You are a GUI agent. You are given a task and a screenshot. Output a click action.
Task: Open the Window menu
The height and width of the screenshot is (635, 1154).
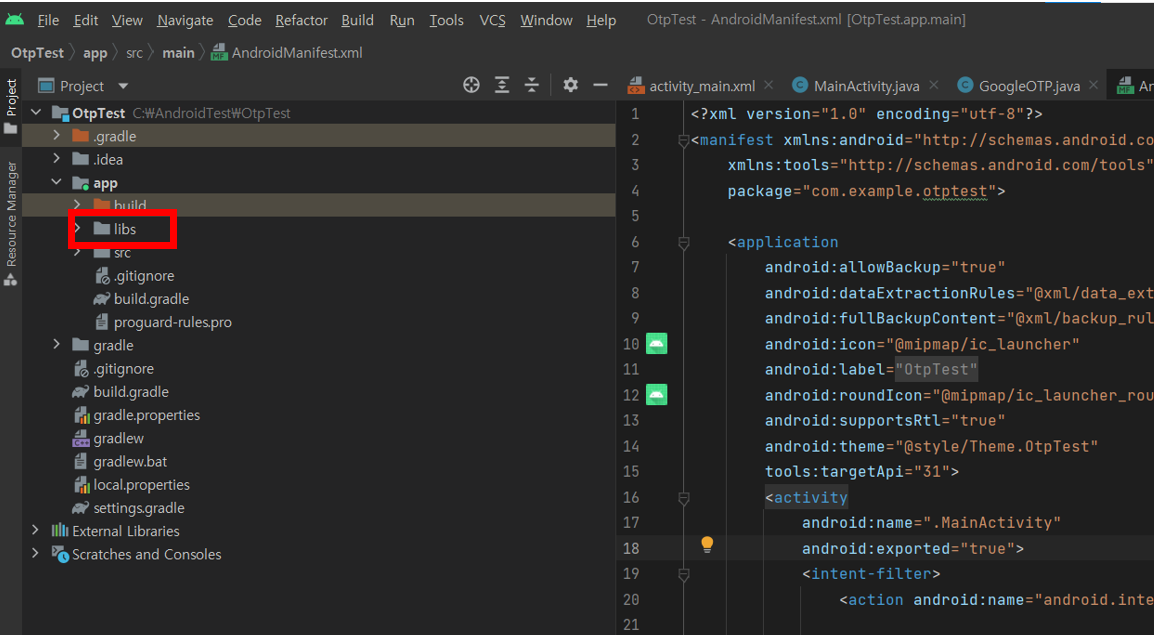[546, 21]
